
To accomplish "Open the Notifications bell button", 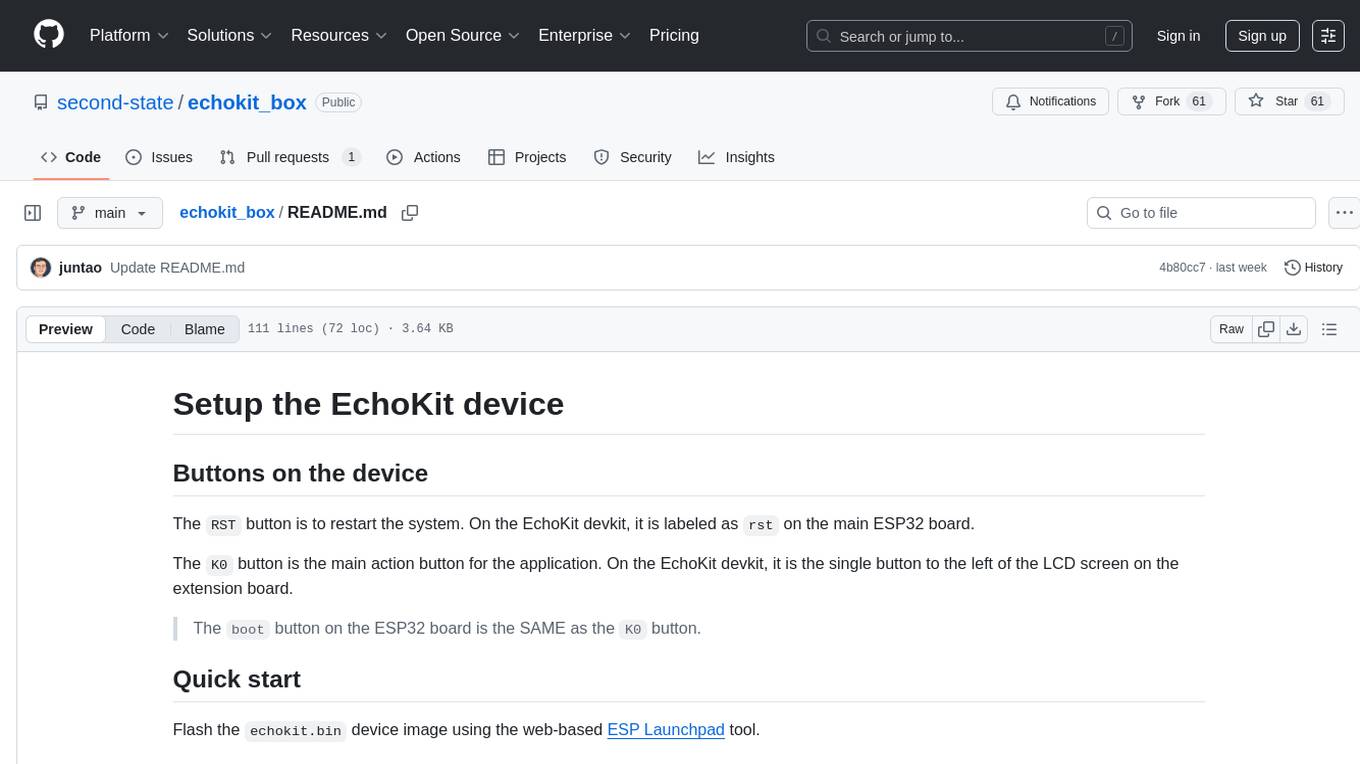I will pyautogui.click(x=1051, y=101).
